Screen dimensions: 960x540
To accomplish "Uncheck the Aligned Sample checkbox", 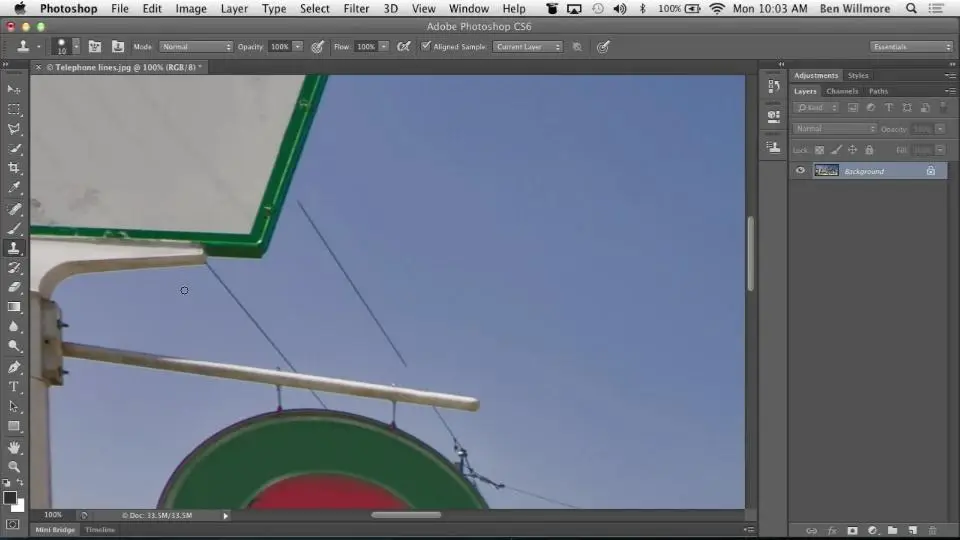I will point(426,46).
